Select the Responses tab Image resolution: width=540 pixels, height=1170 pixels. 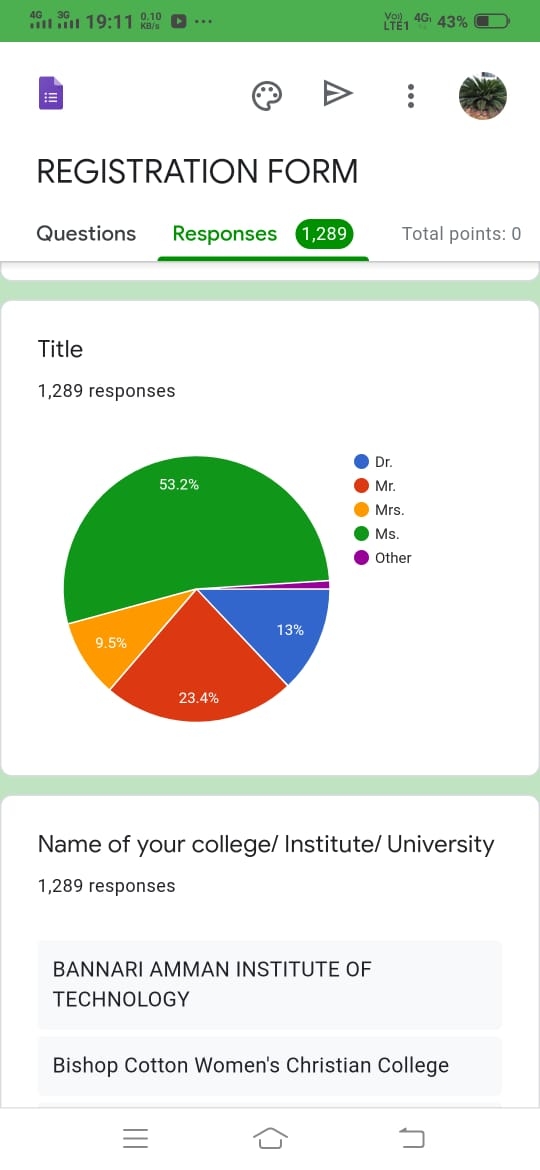[x=225, y=234]
